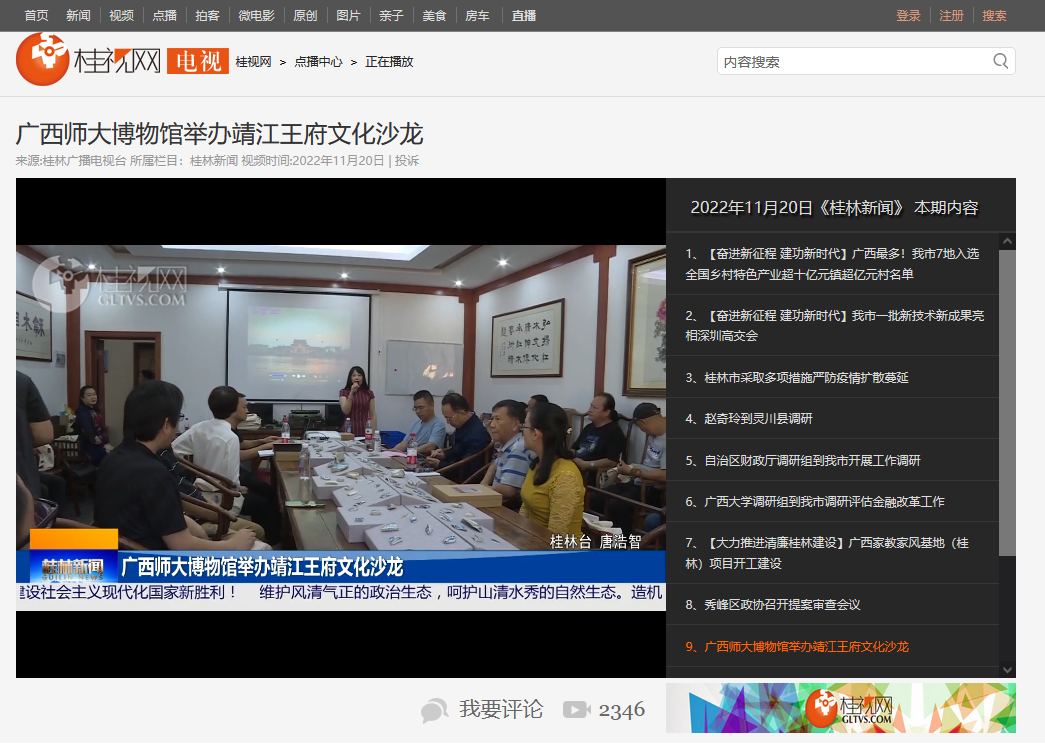Click the video player area
This screenshot has width=1045, height=750.
(340, 427)
